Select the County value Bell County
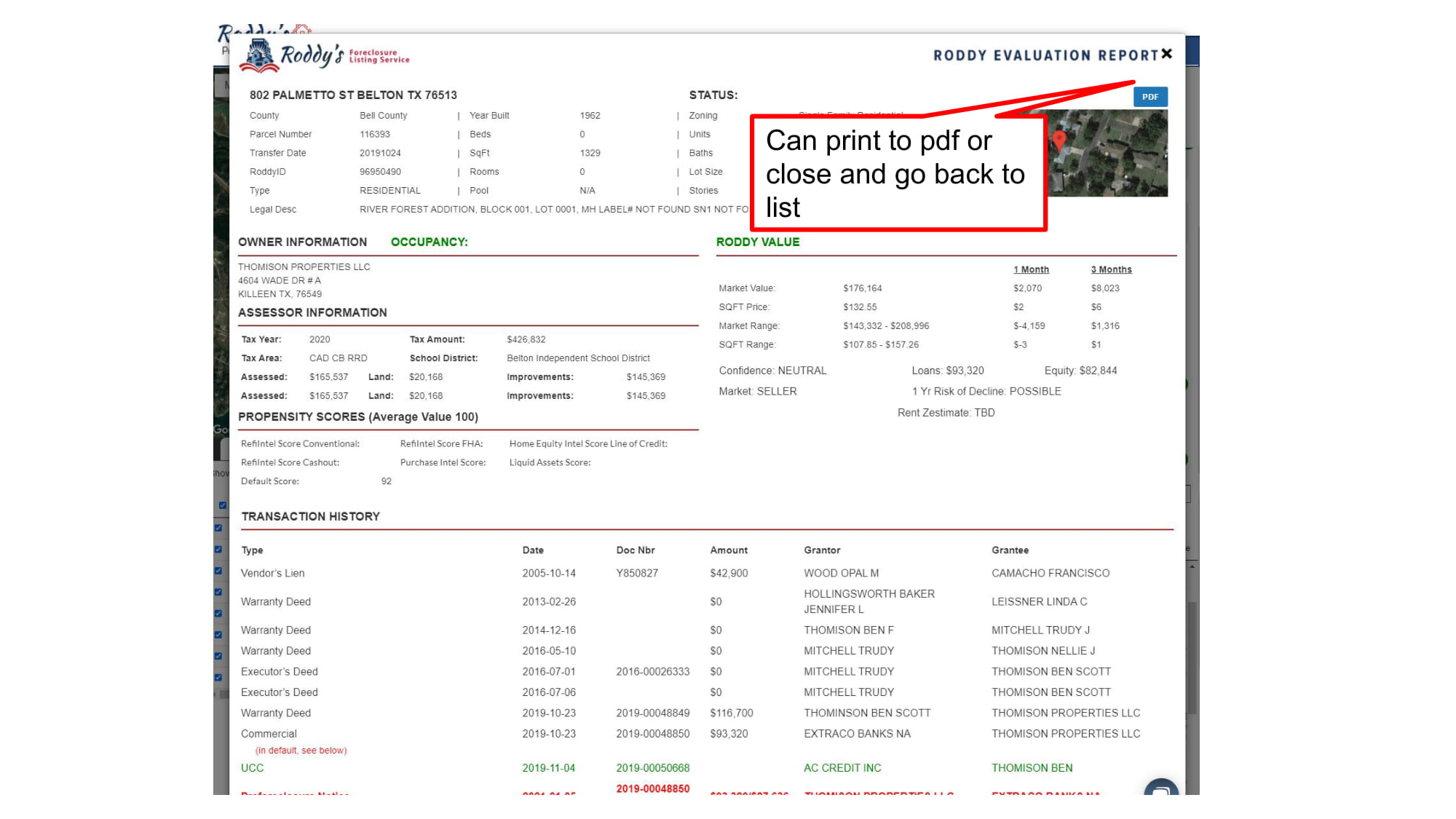 pos(383,116)
